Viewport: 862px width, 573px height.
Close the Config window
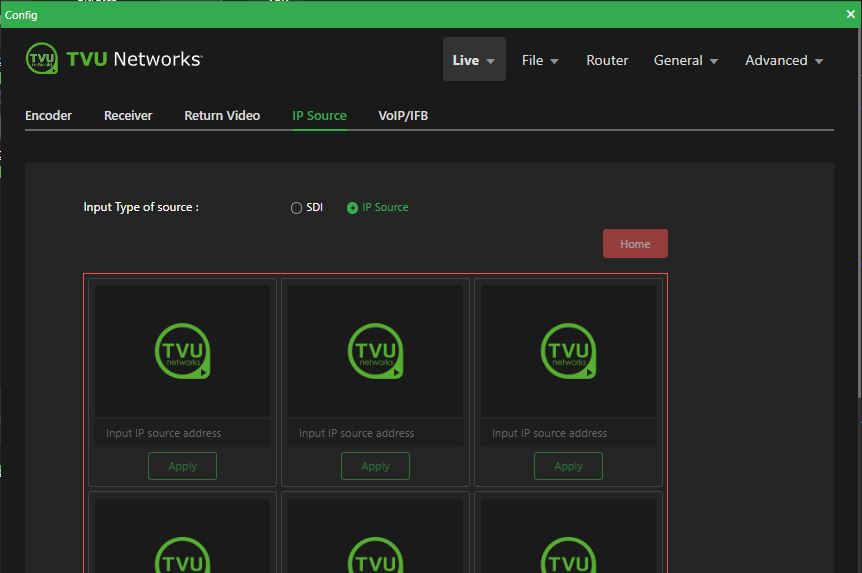point(850,14)
